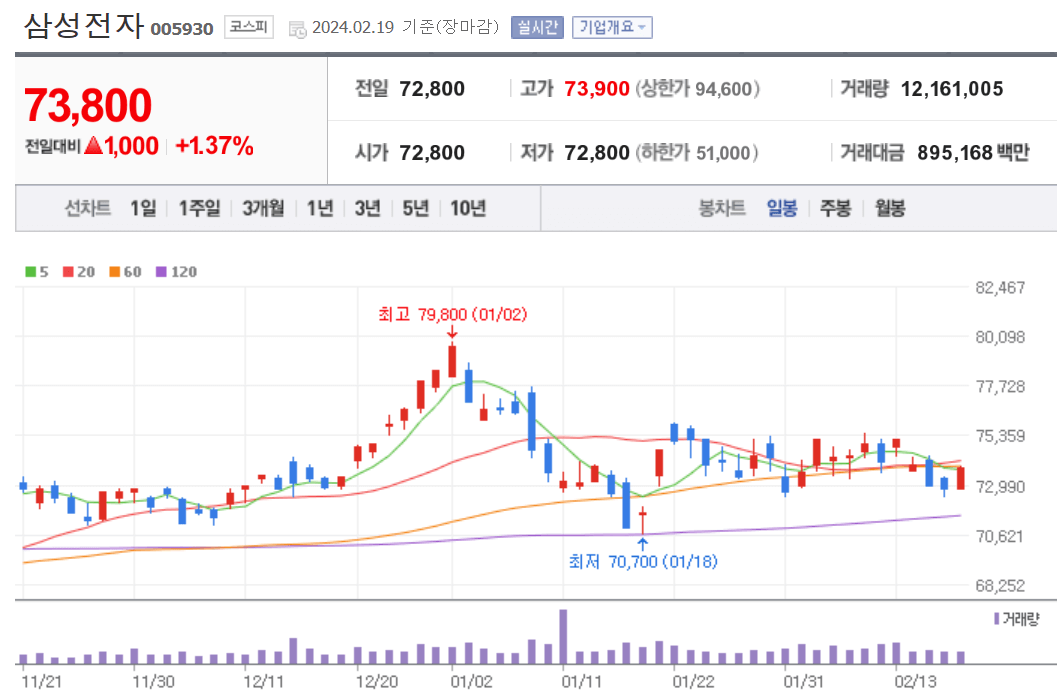Click the 실시간 real-time button
Viewport: 1057px width, 699px height.
[537, 27]
